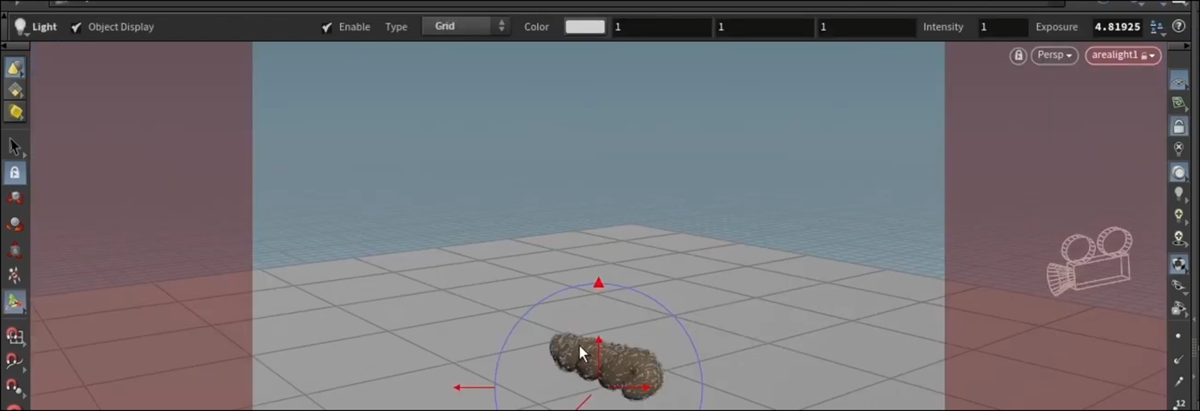Choose the disable lighting icon

coord(1179,149)
